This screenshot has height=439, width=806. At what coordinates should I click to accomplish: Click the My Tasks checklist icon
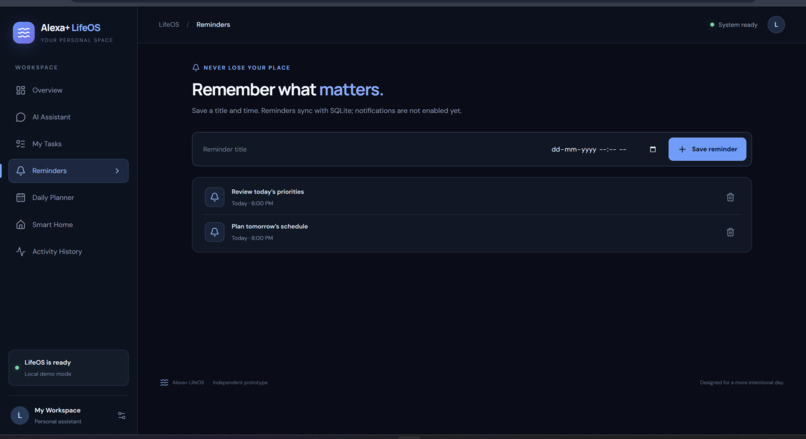pyautogui.click(x=21, y=144)
